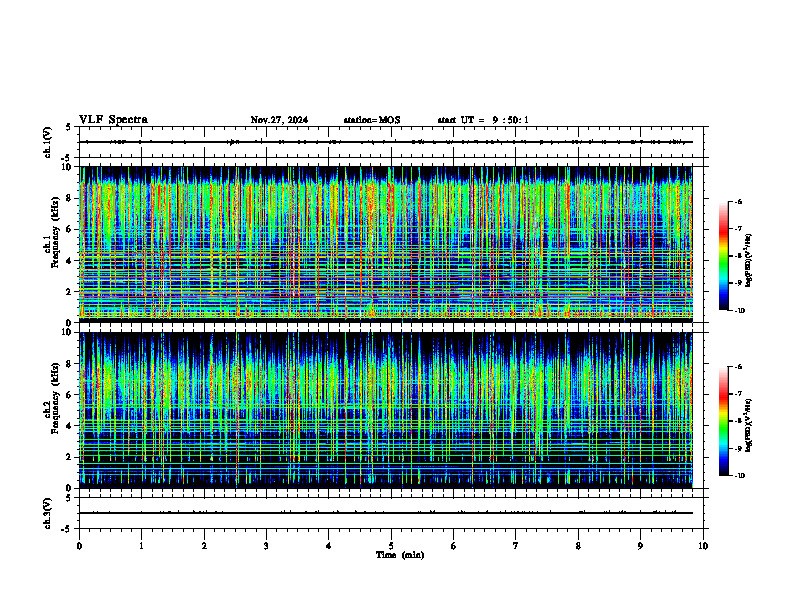Click inside the ch.1 spectrogram panel
Screen dimensions: 792x612
pos(386,244)
